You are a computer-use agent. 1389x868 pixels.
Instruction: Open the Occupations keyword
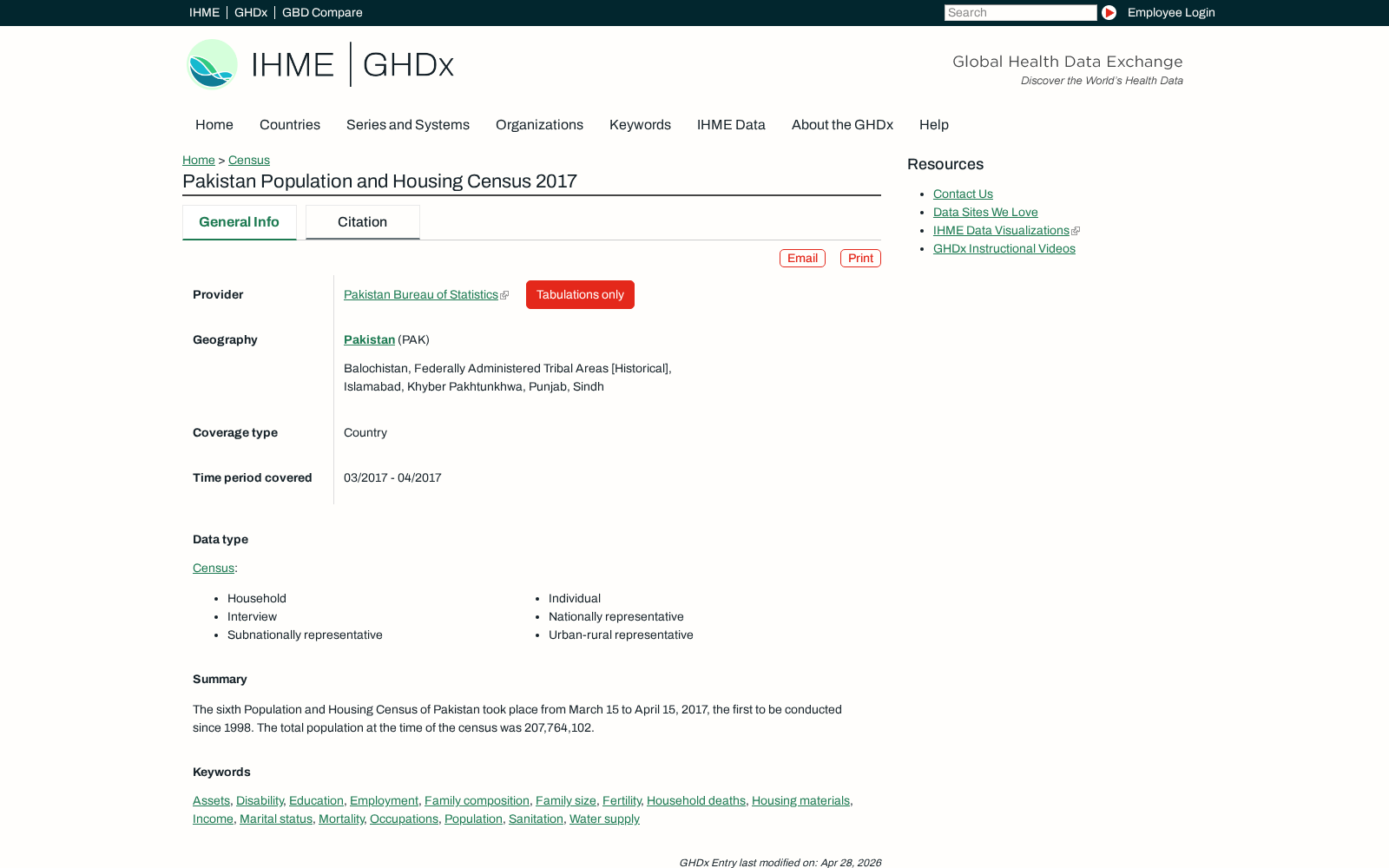coord(404,819)
